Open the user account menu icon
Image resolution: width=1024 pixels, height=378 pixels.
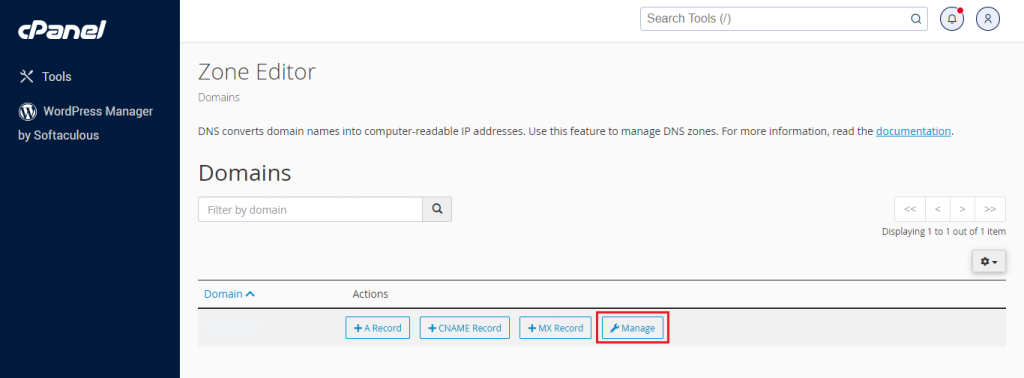click(988, 19)
